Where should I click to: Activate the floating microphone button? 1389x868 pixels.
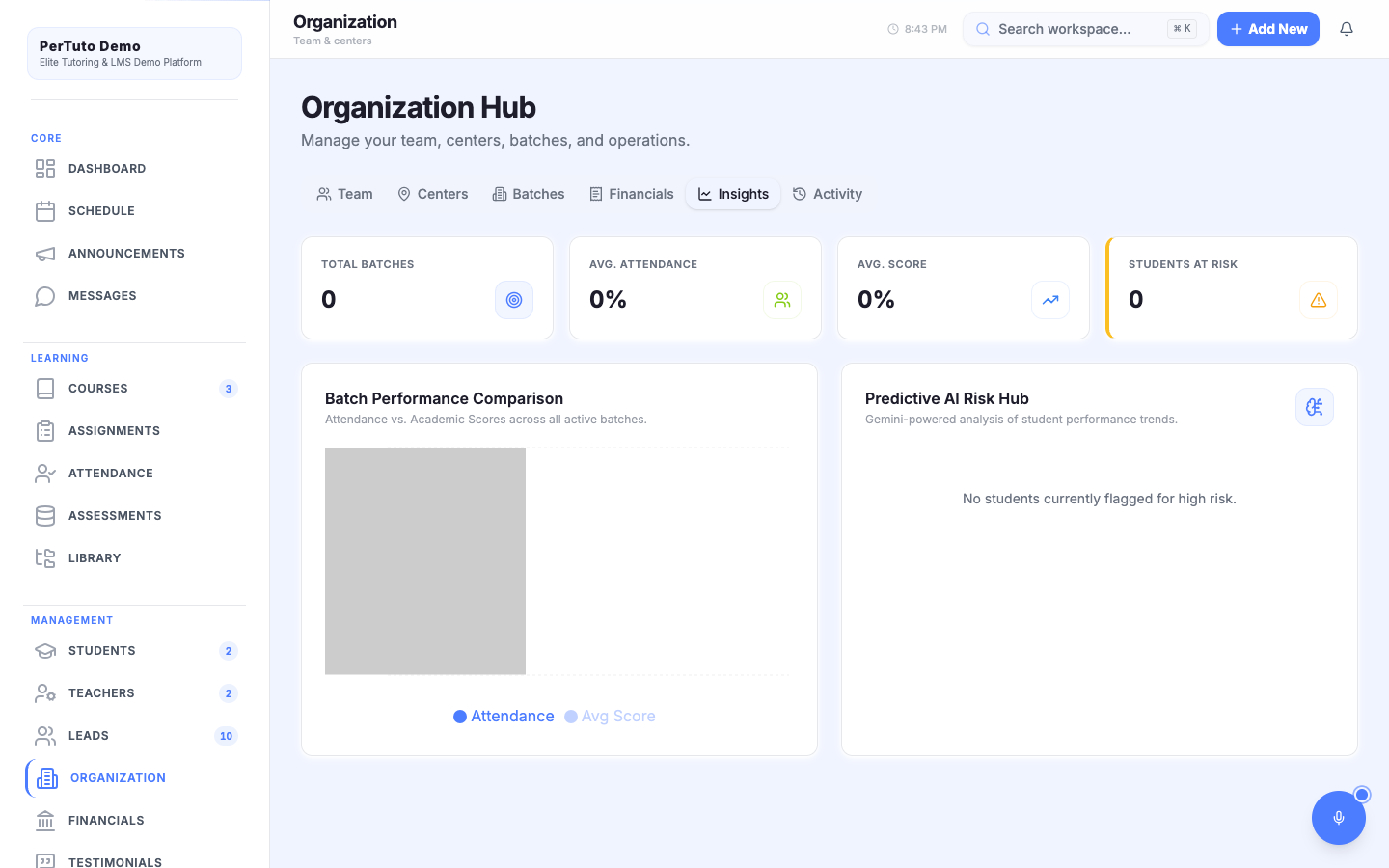tap(1339, 818)
